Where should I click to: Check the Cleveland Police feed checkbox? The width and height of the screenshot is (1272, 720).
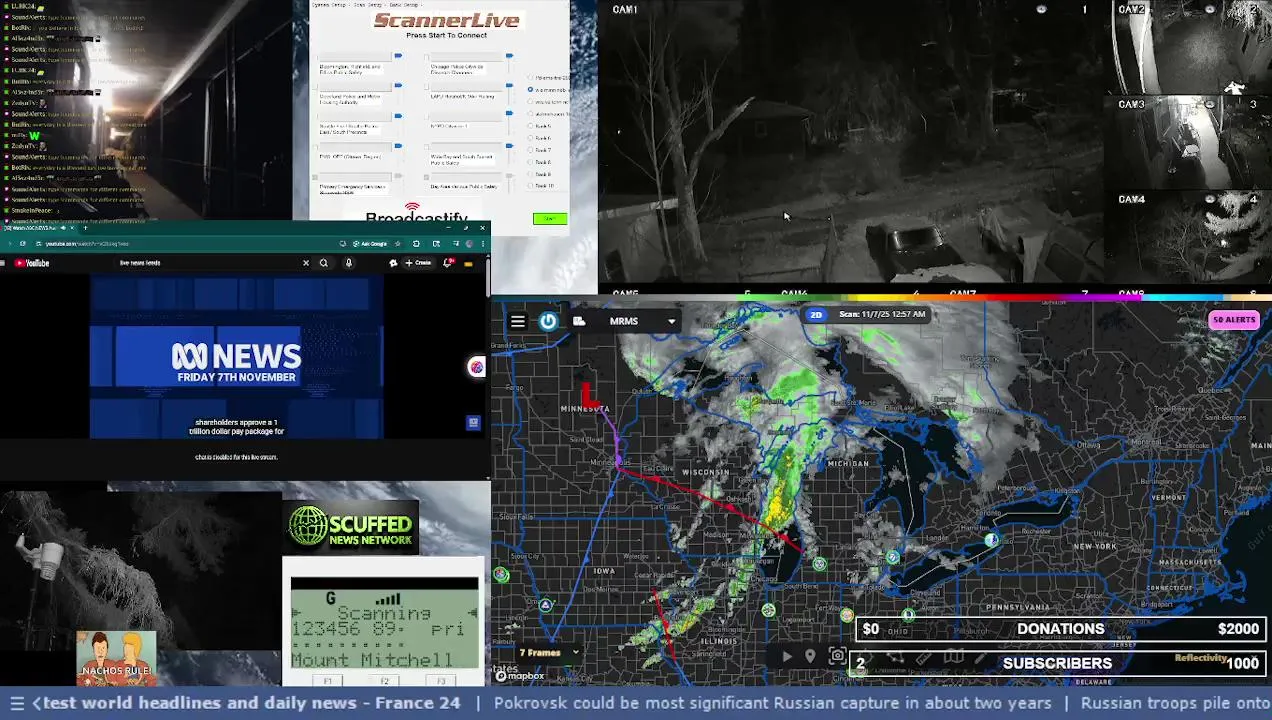click(x=315, y=87)
